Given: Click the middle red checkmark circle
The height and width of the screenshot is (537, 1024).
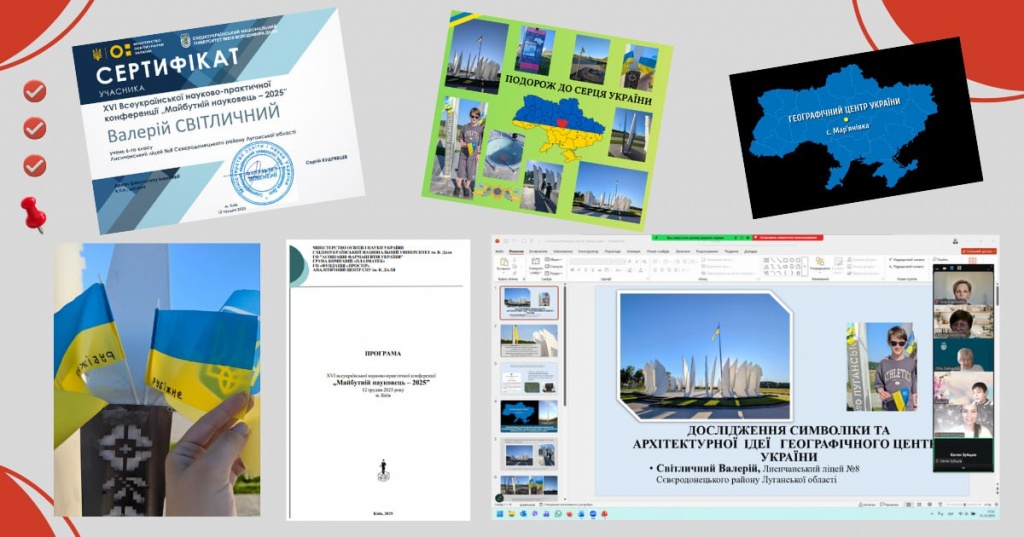Looking at the screenshot, I should click(35, 128).
